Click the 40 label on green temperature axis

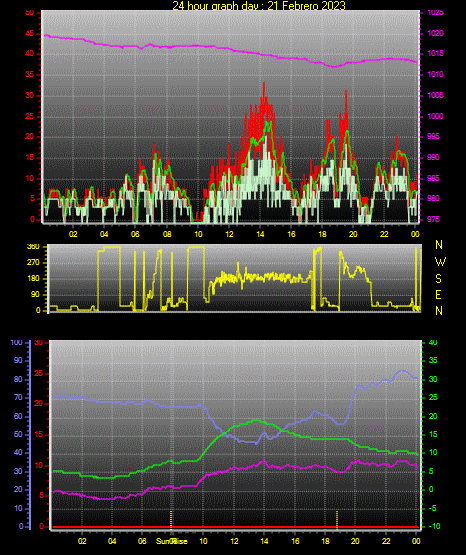click(x=433, y=343)
